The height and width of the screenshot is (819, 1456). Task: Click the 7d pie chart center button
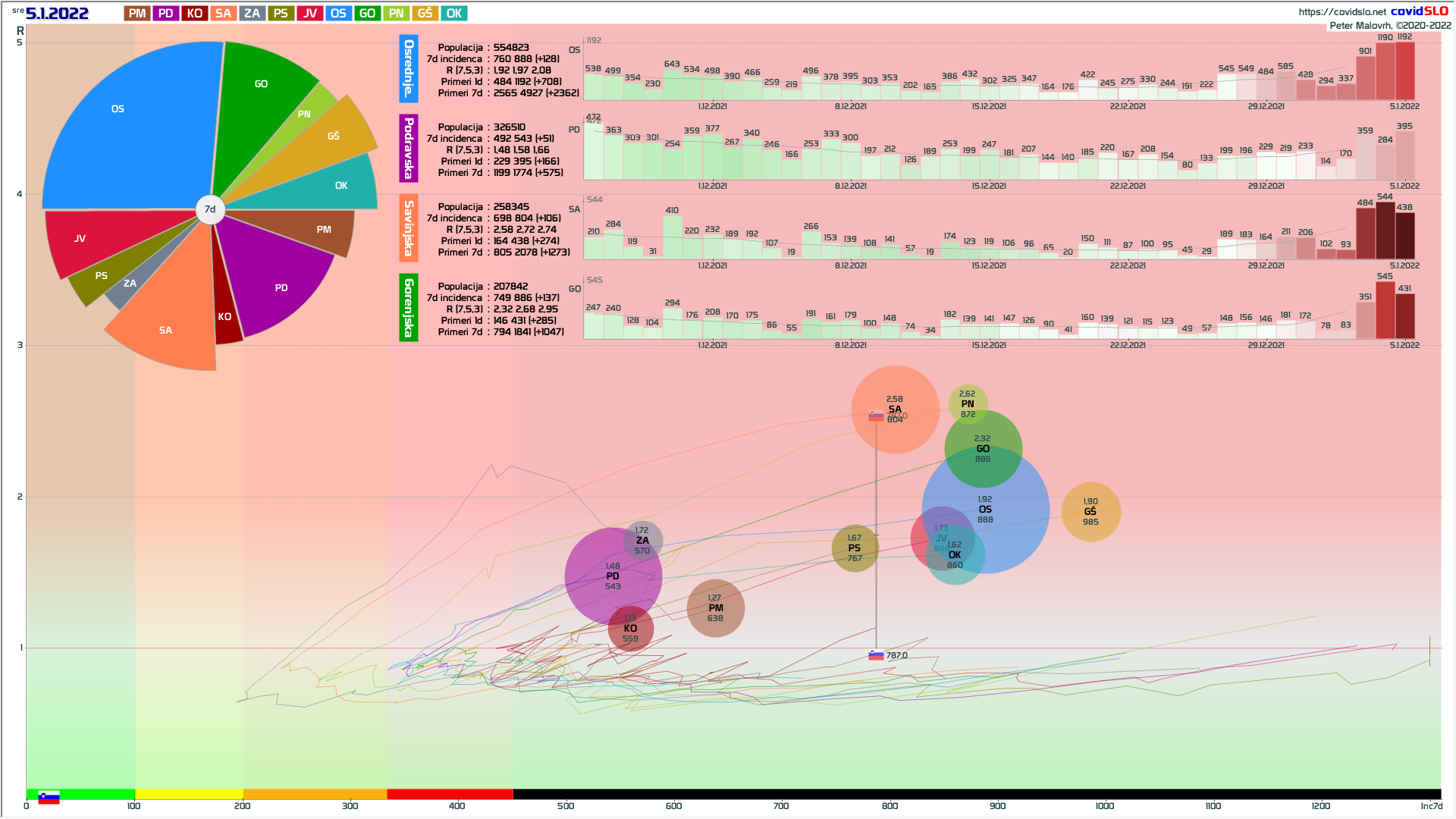pyautogui.click(x=210, y=210)
